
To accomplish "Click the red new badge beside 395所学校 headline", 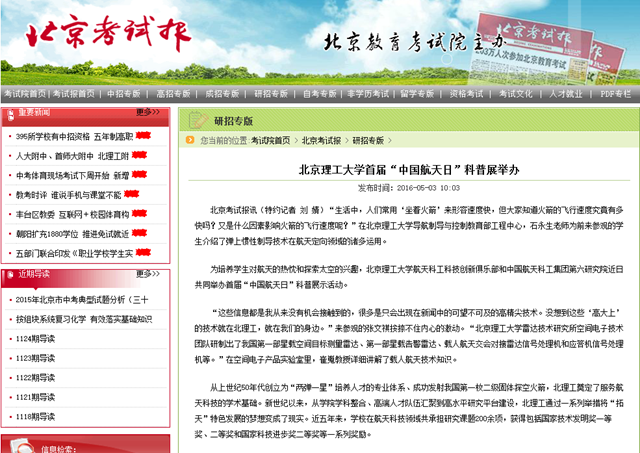I will [143, 135].
